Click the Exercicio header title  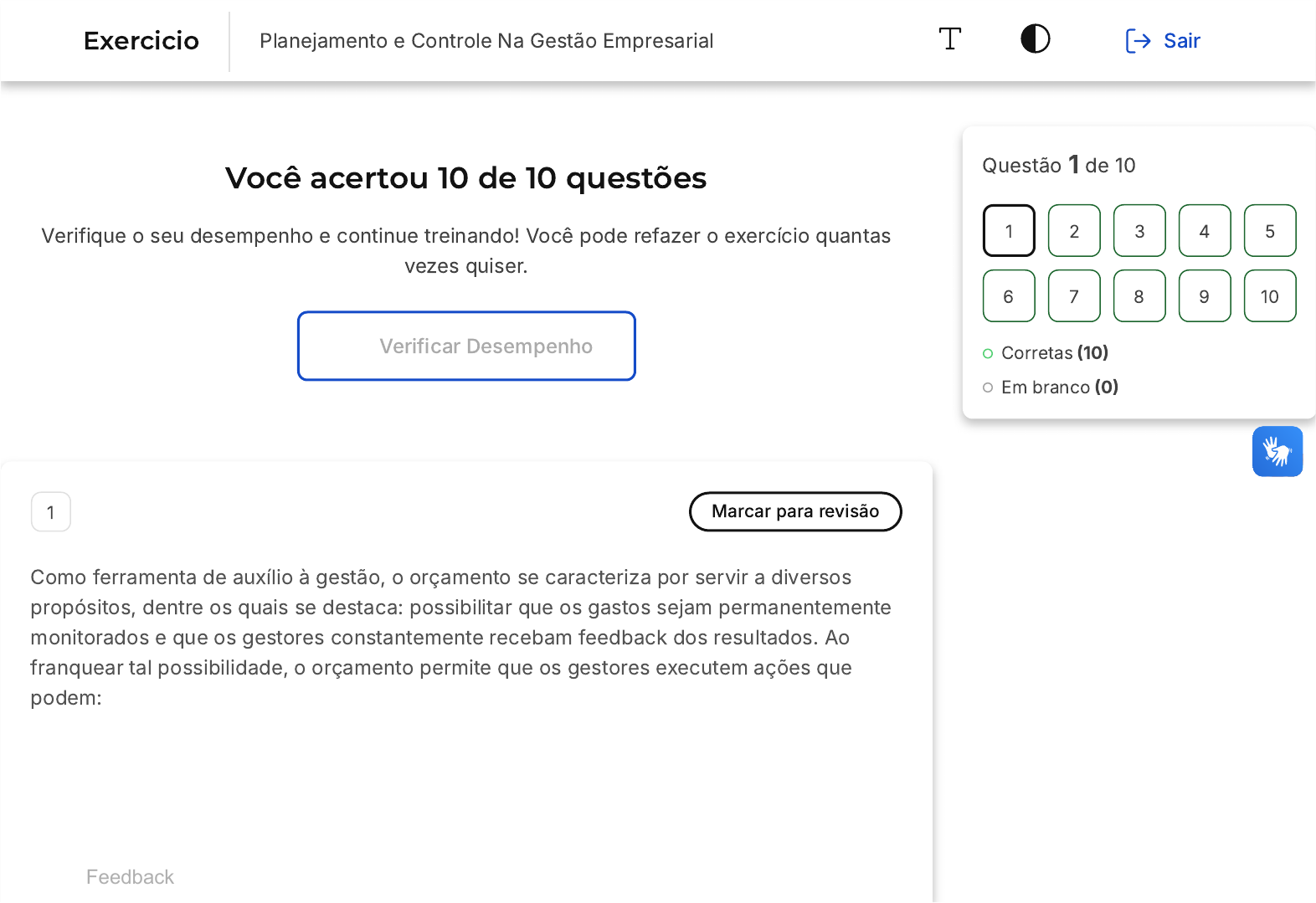141,41
